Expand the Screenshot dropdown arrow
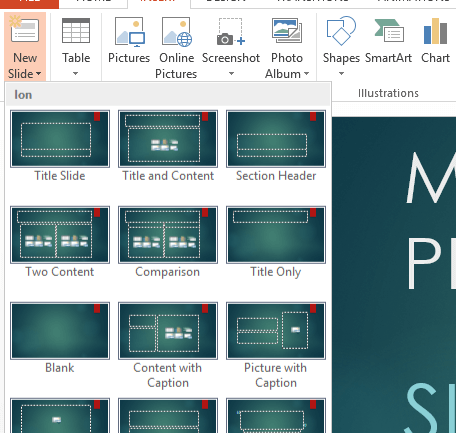456x433 pixels. (231, 73)
